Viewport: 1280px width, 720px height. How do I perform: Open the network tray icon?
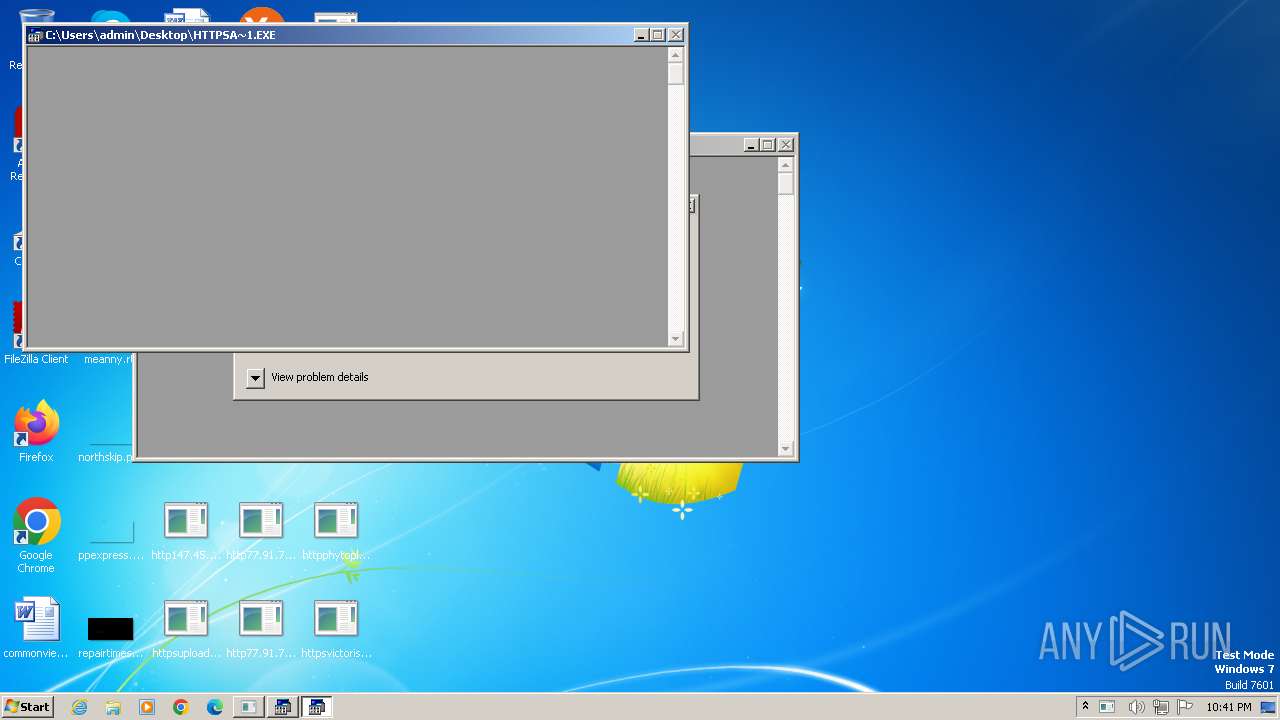coord(1161,707)
